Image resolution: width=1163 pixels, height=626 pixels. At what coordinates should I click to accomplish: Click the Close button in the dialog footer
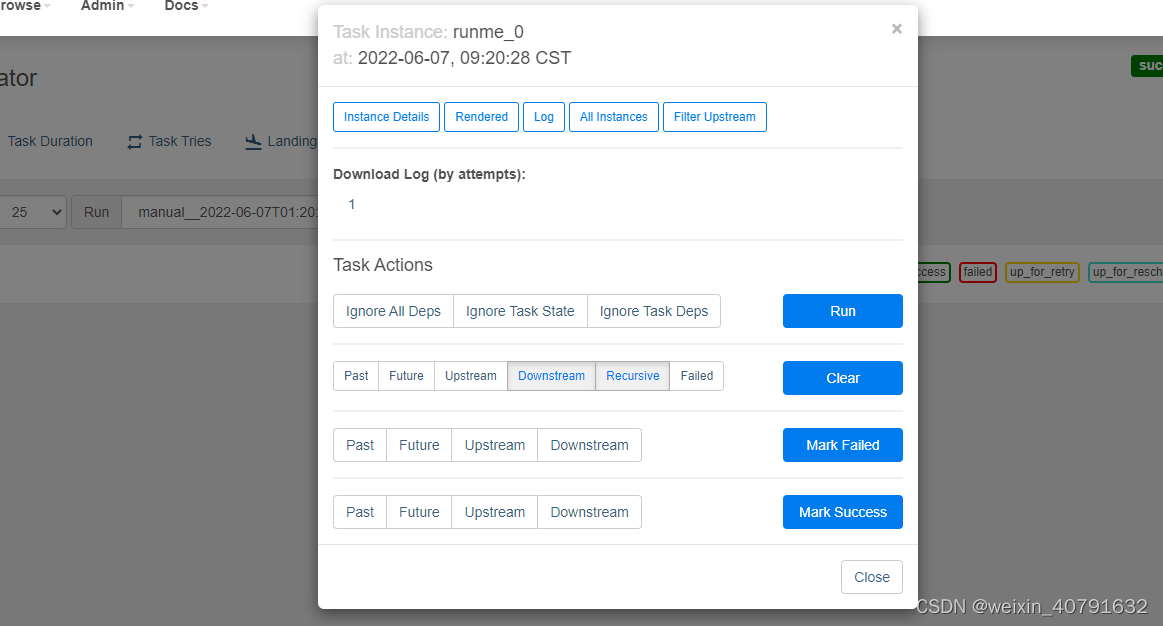(x=872, y=577)
